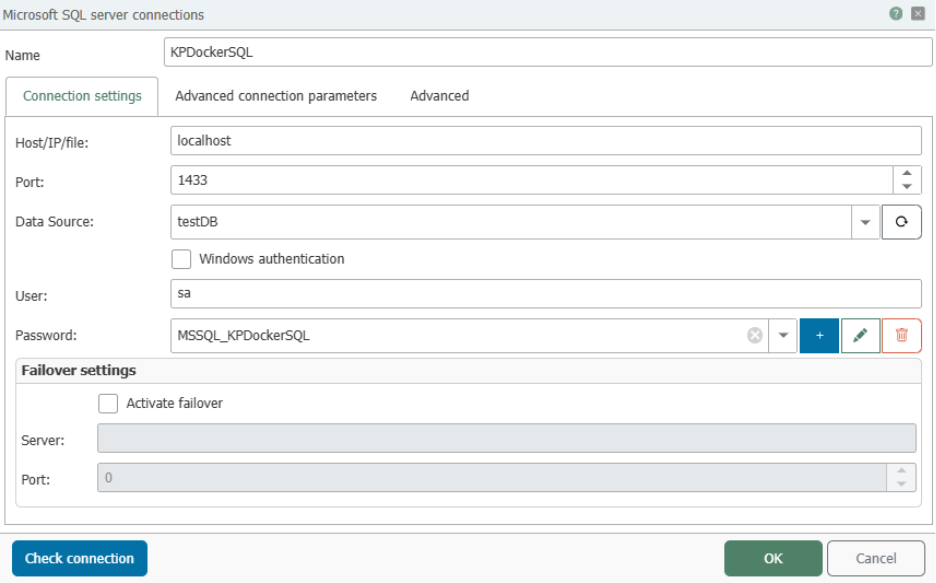Click the User field containing sa
The image size is (936, 583).
(546, 294)
